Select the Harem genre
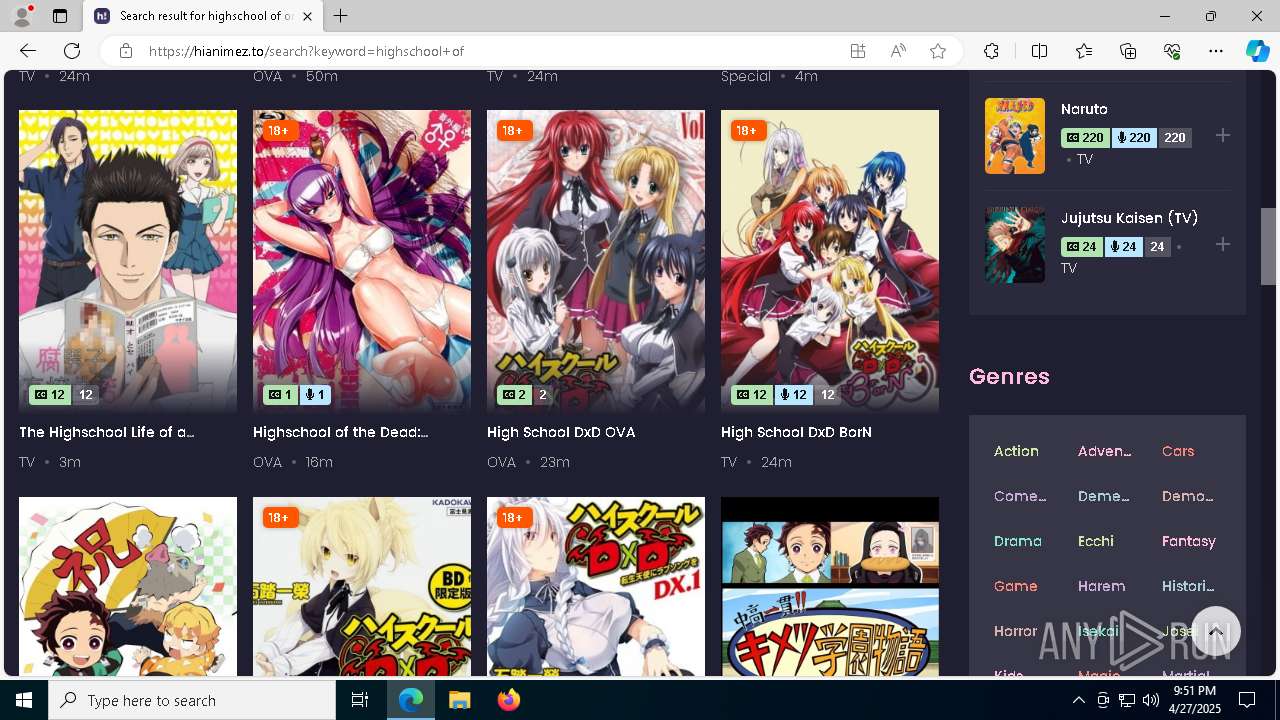 click(x=1101, y=586)
